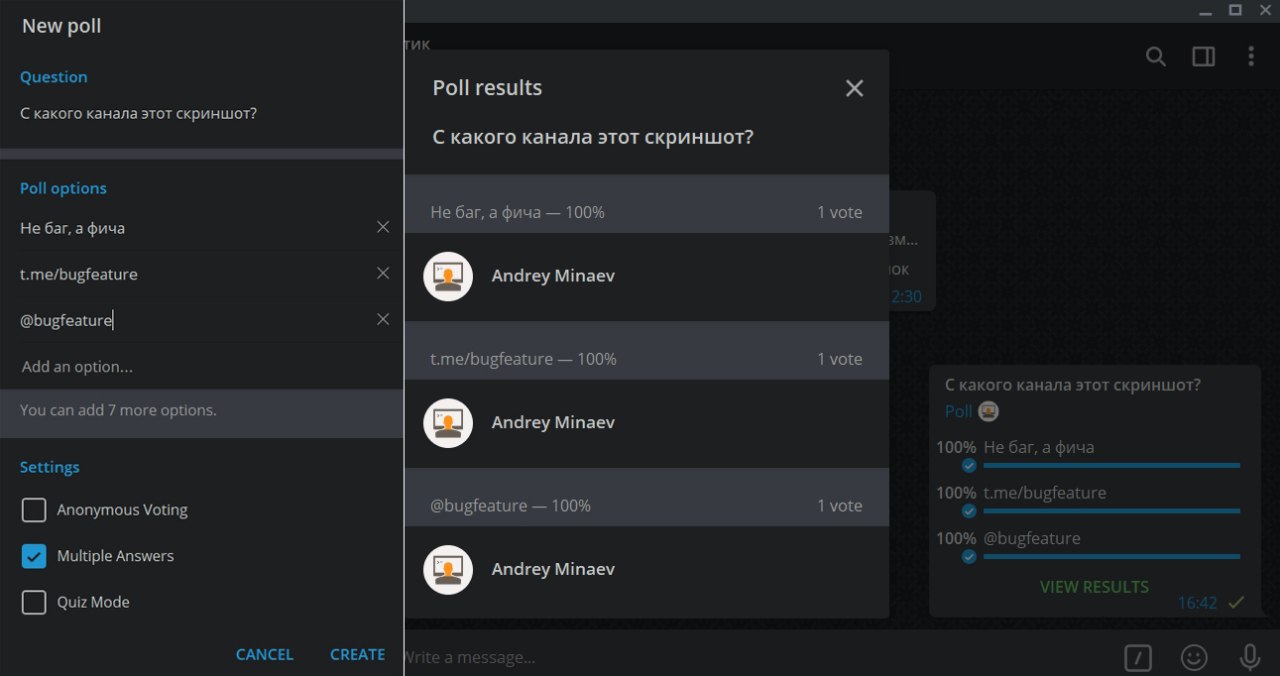Click the "Settings" section heading
Image resolution: width=1280 pixels, height=676 pixels.
pyautogui.click(x=50, y=467)
